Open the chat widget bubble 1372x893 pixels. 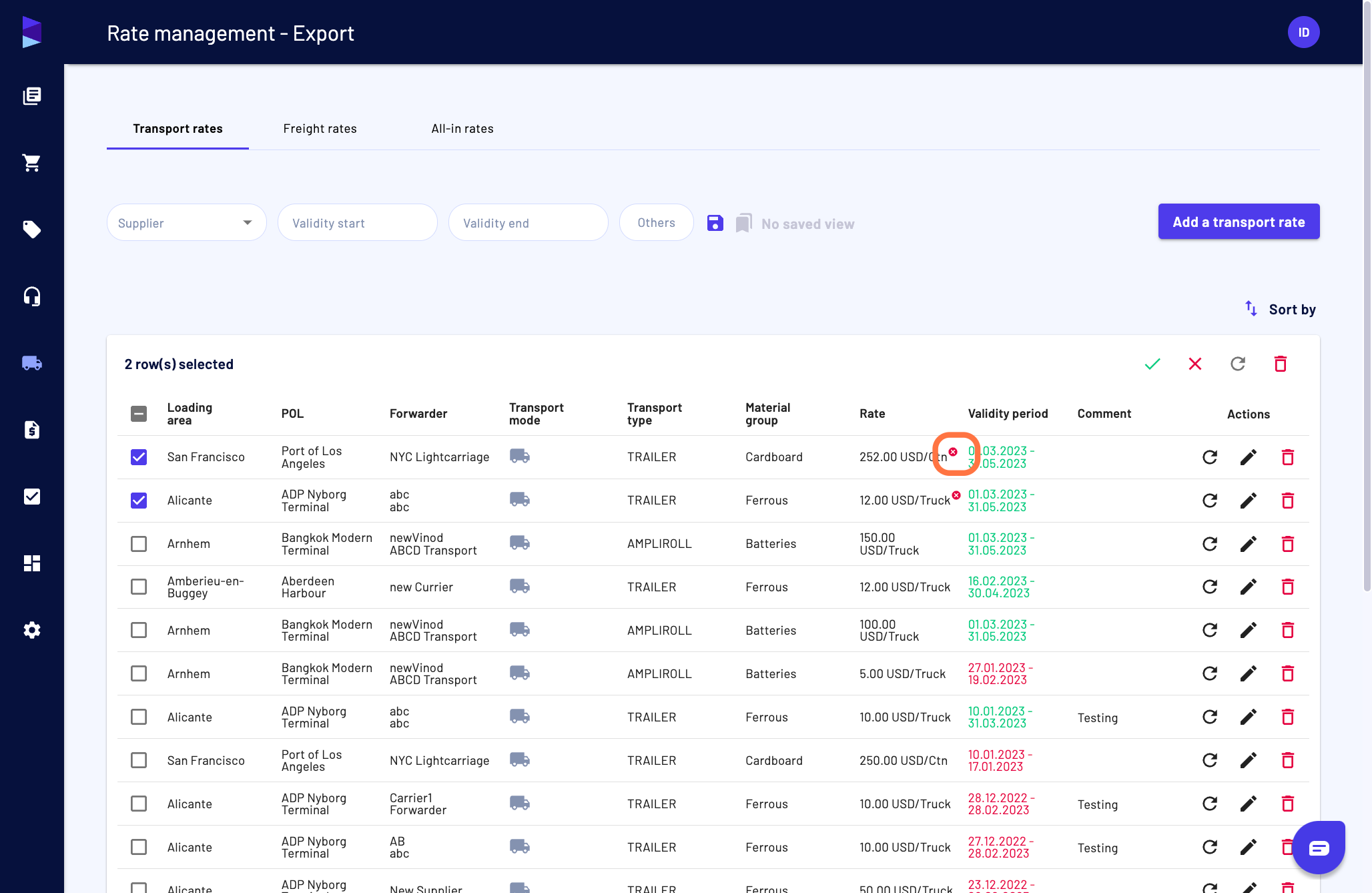[1319, 848]
